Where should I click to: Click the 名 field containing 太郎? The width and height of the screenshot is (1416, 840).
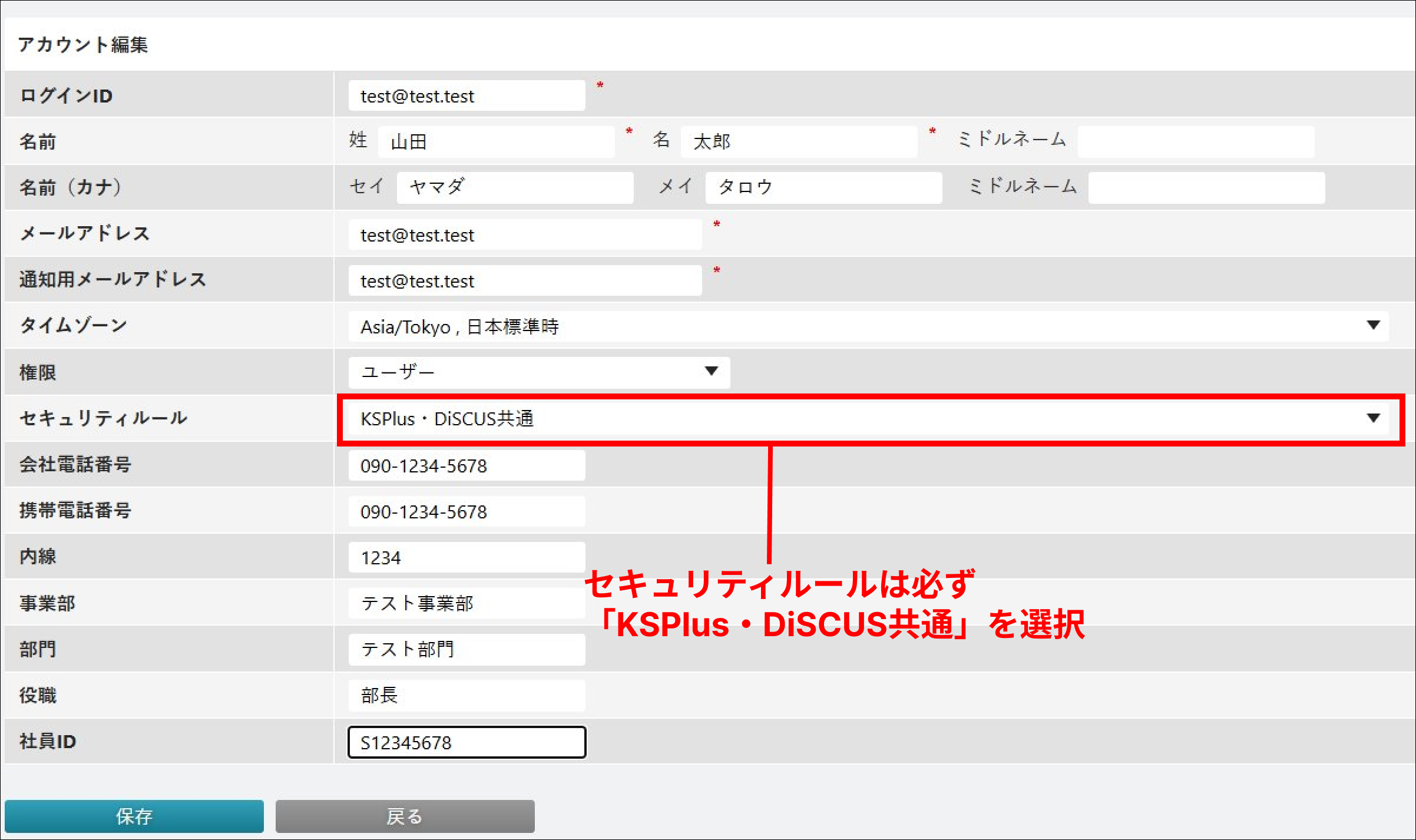[798, 141]
